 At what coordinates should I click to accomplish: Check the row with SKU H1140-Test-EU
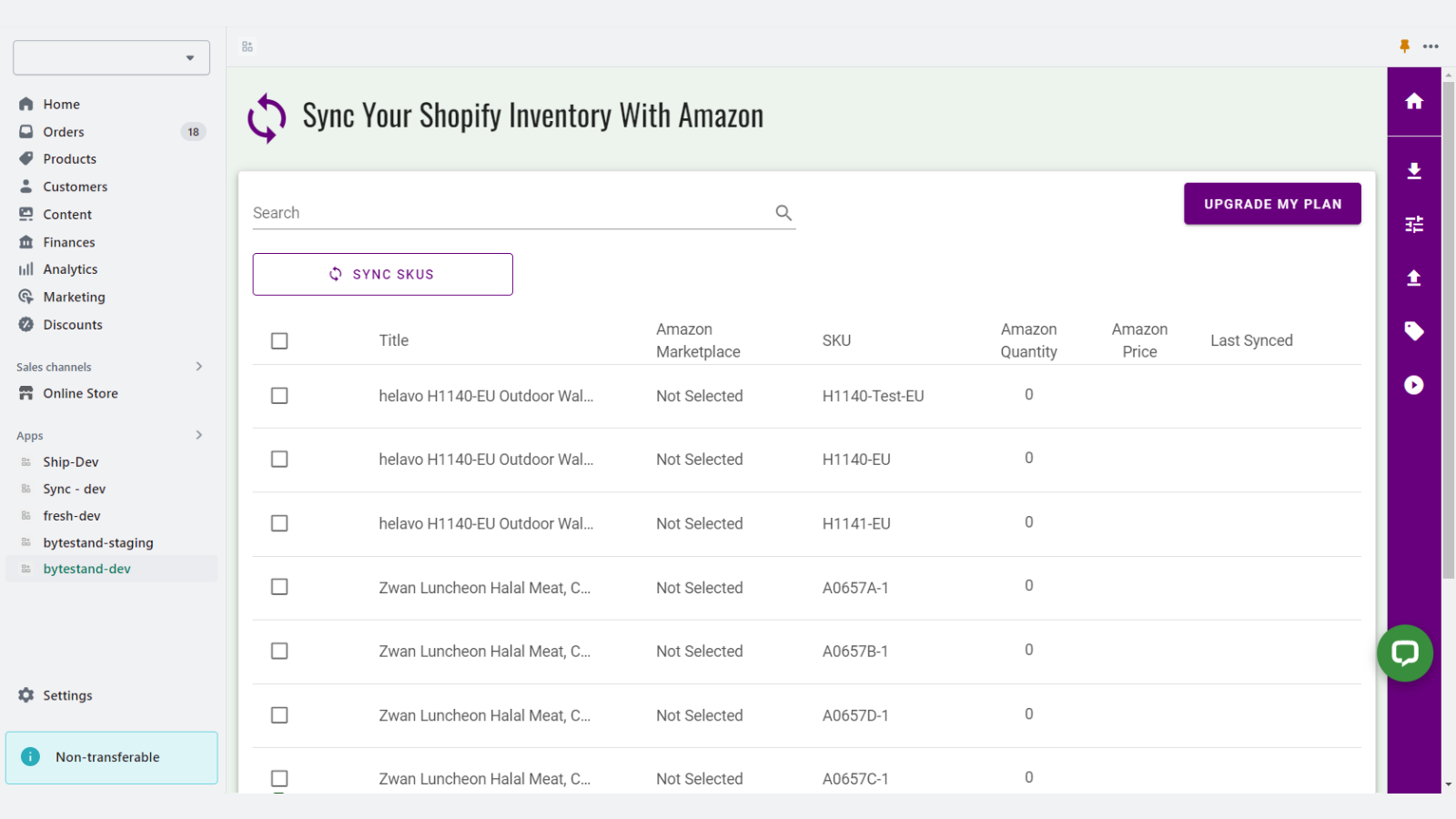click(x=279, y=396)
